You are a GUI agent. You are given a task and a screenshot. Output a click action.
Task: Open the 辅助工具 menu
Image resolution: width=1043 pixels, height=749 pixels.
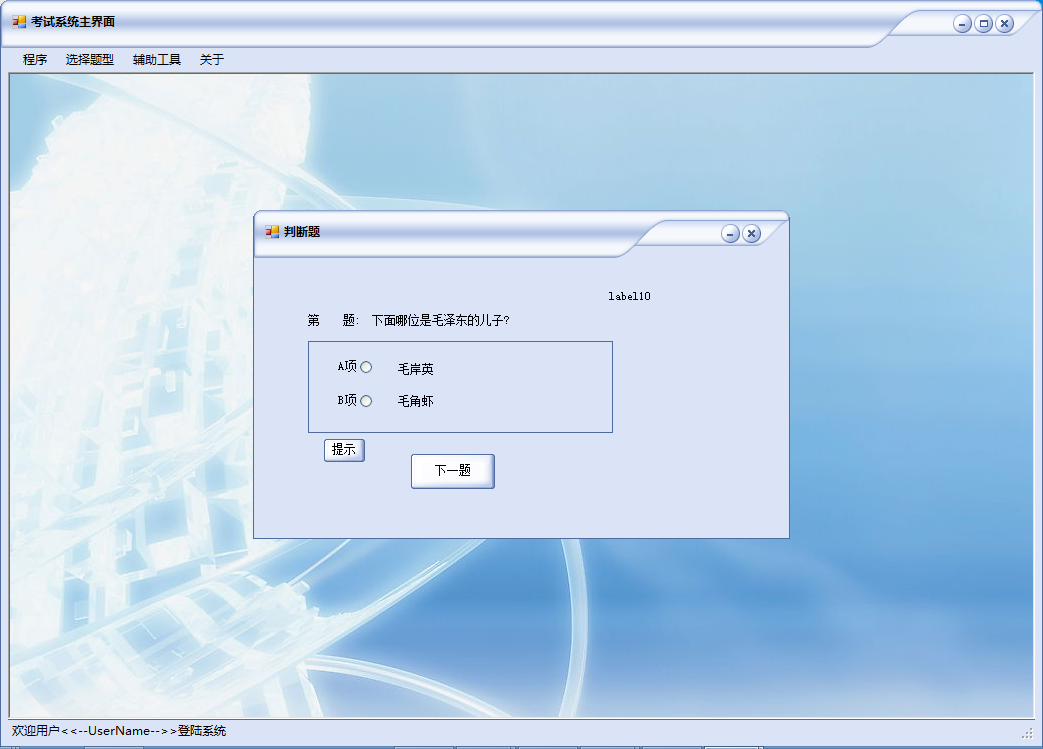coord(157,60)
